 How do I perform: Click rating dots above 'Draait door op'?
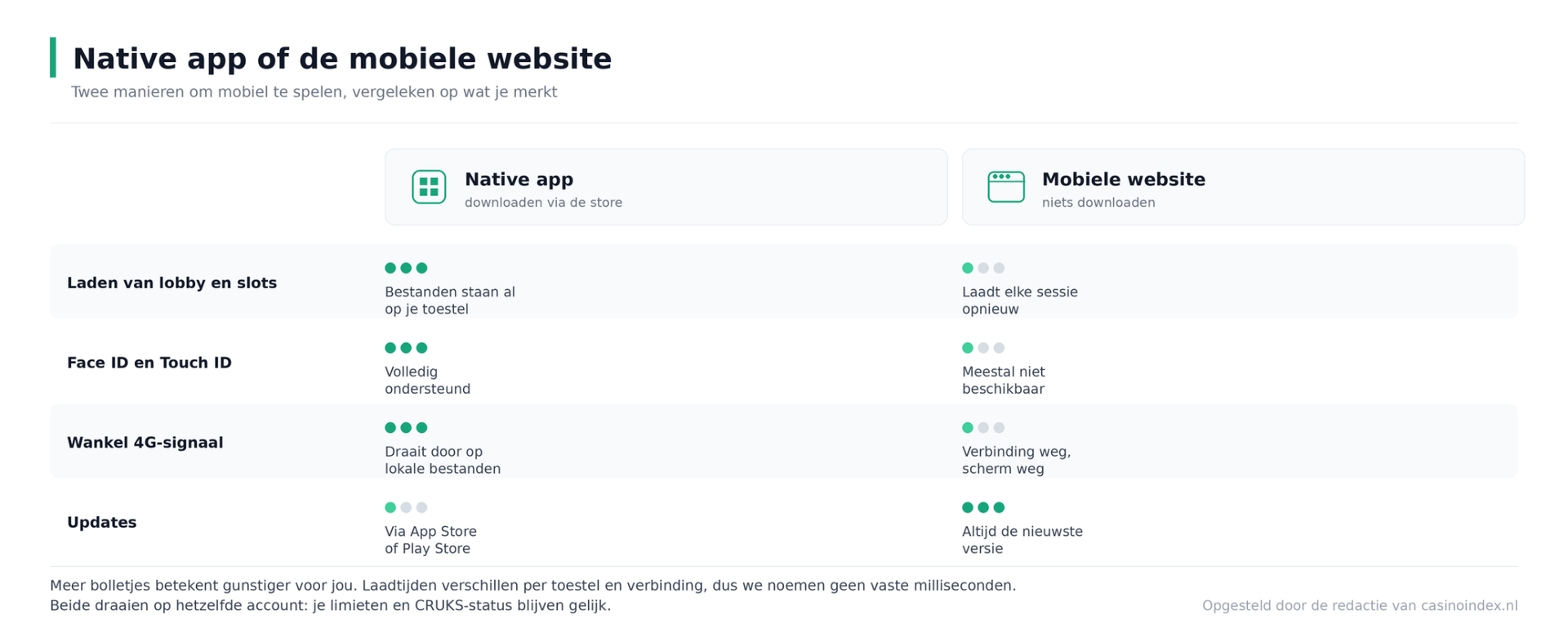coord(406,428)
